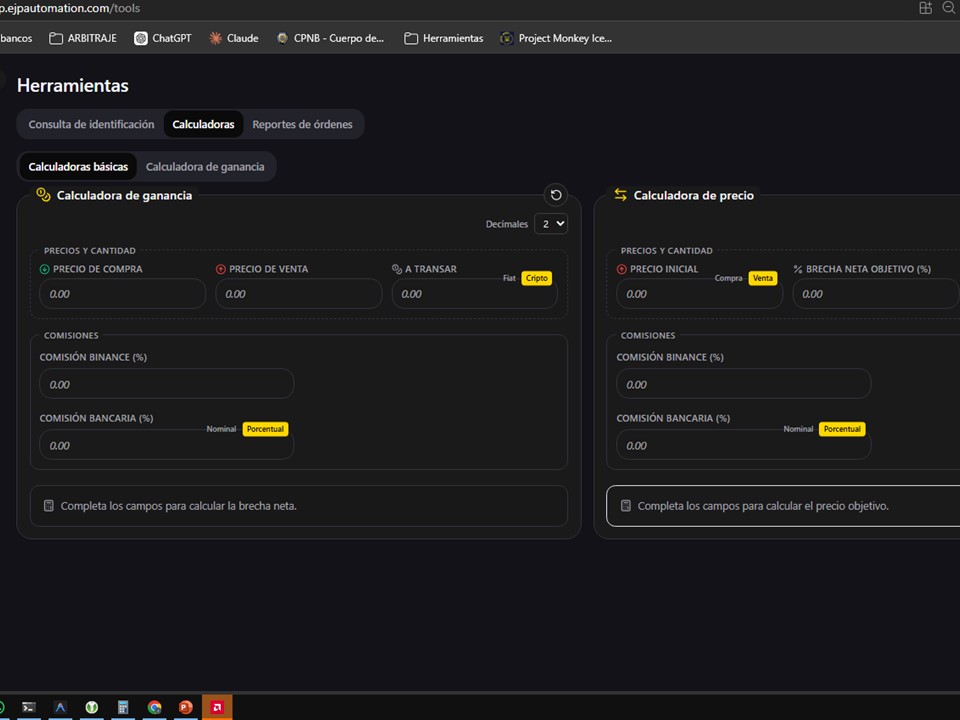The width and height of the screenshot is (960, 720).
Task: Set precio calculator commission to Porcentual
Action: pos(842,429)
